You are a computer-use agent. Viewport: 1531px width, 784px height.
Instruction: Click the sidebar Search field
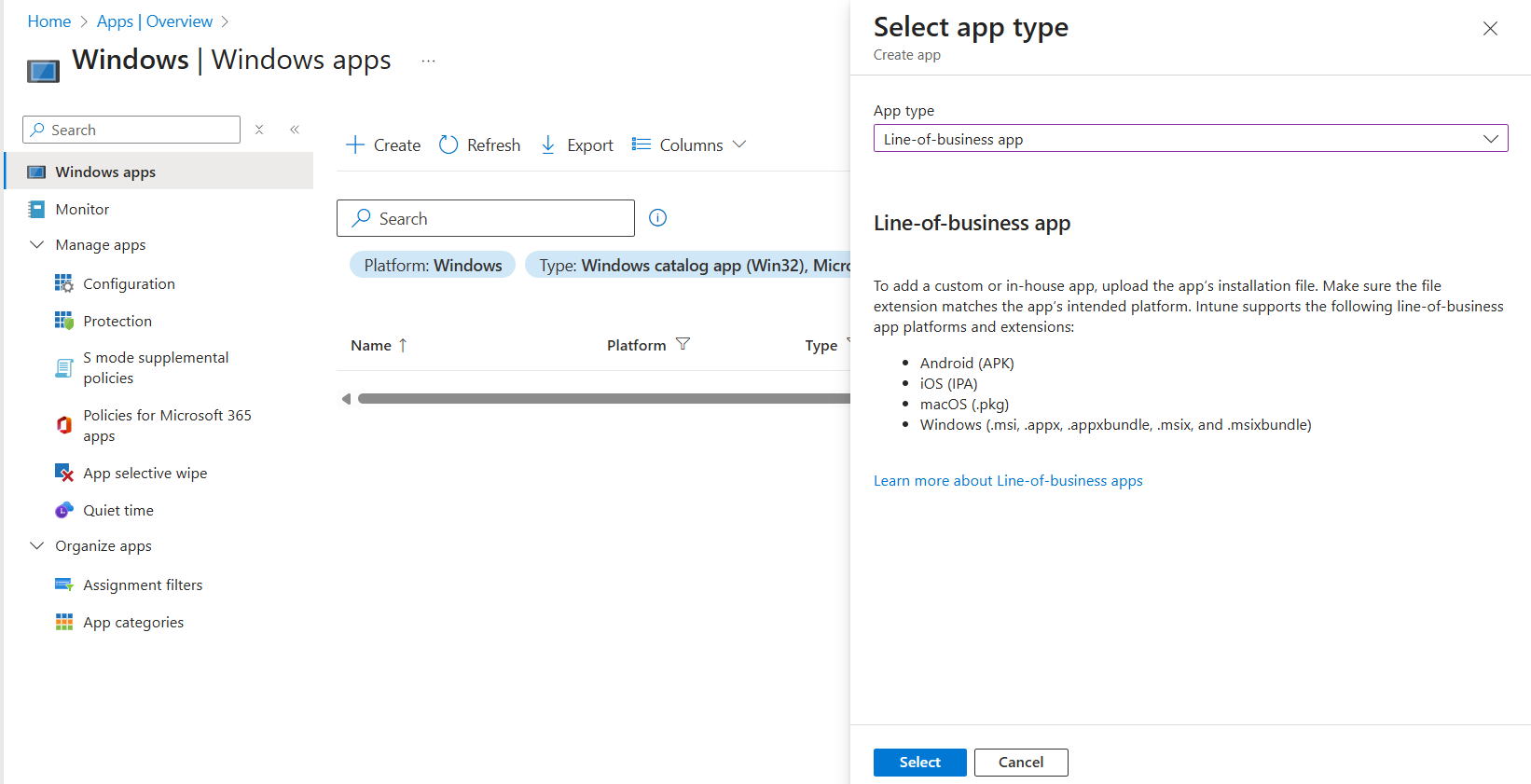pos(131,130)
